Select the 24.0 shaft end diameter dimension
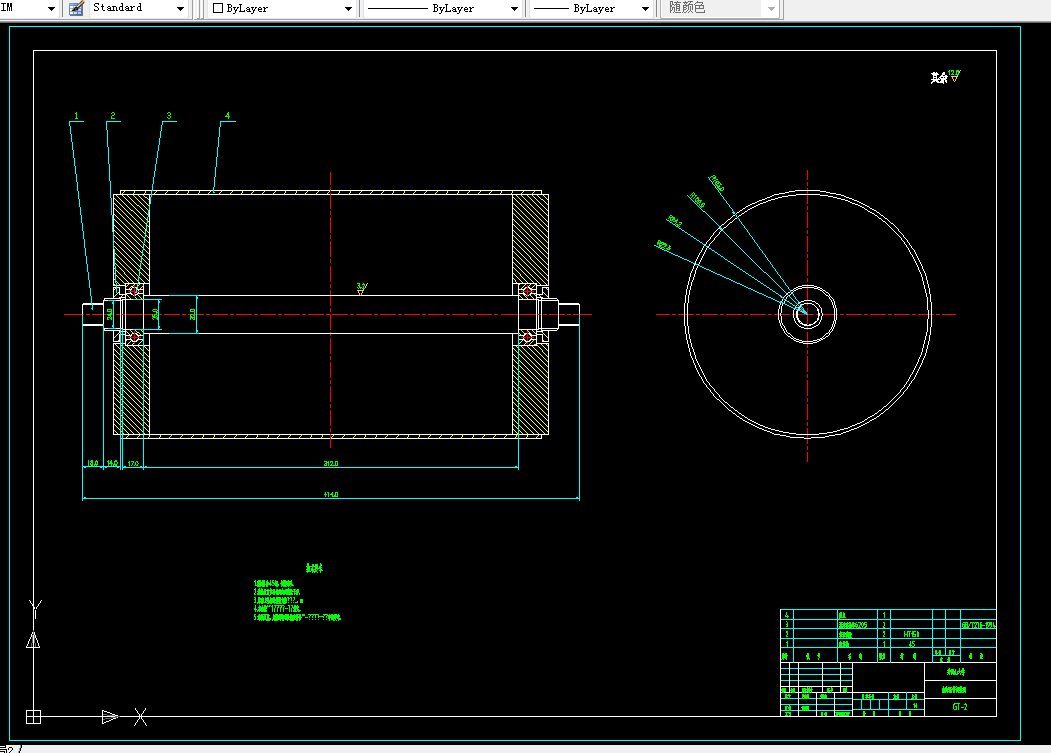1051x753 pixels. pos(109,314)
